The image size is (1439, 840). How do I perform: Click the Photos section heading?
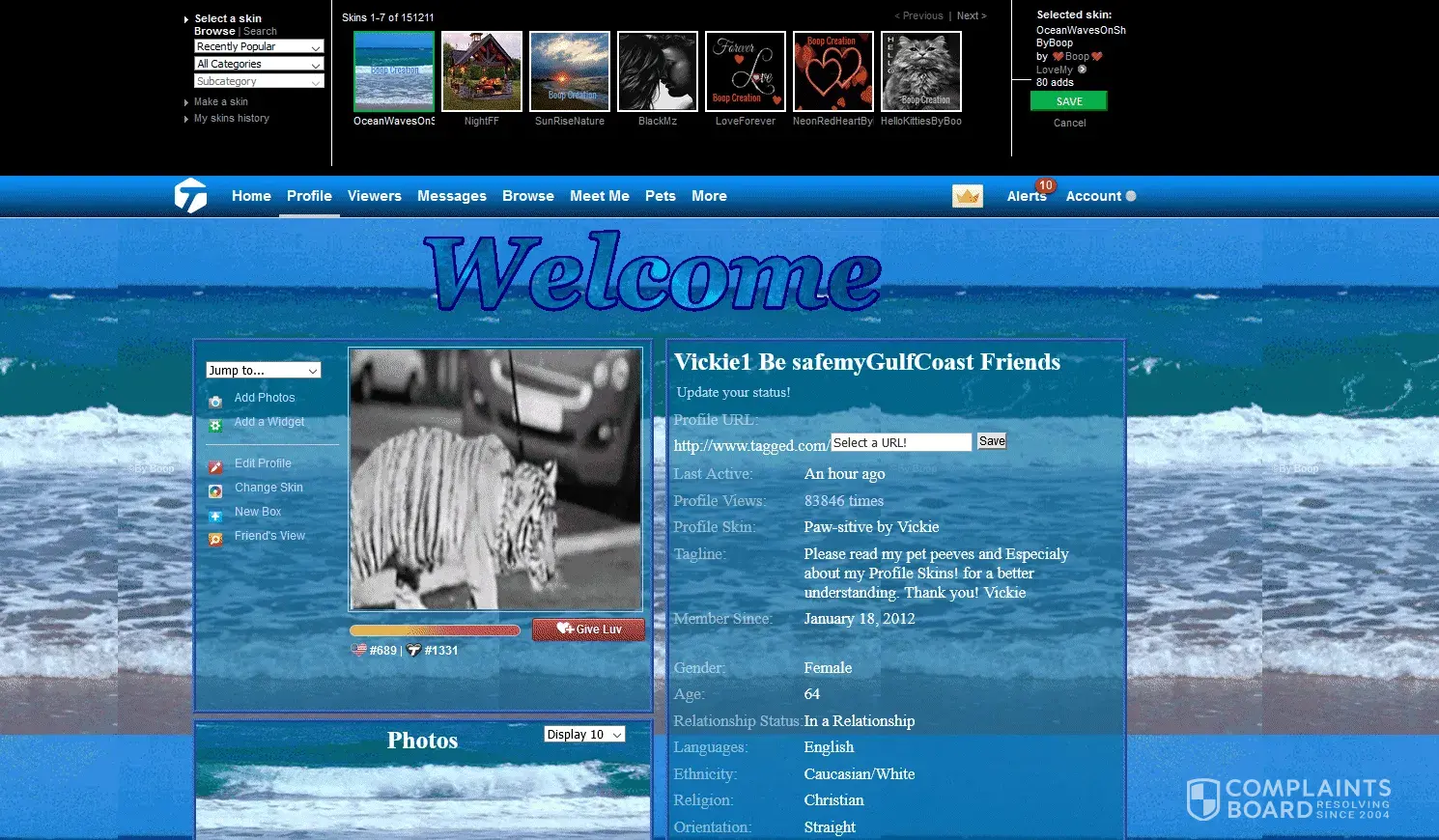pyautogui.click(x=422, y=741)
